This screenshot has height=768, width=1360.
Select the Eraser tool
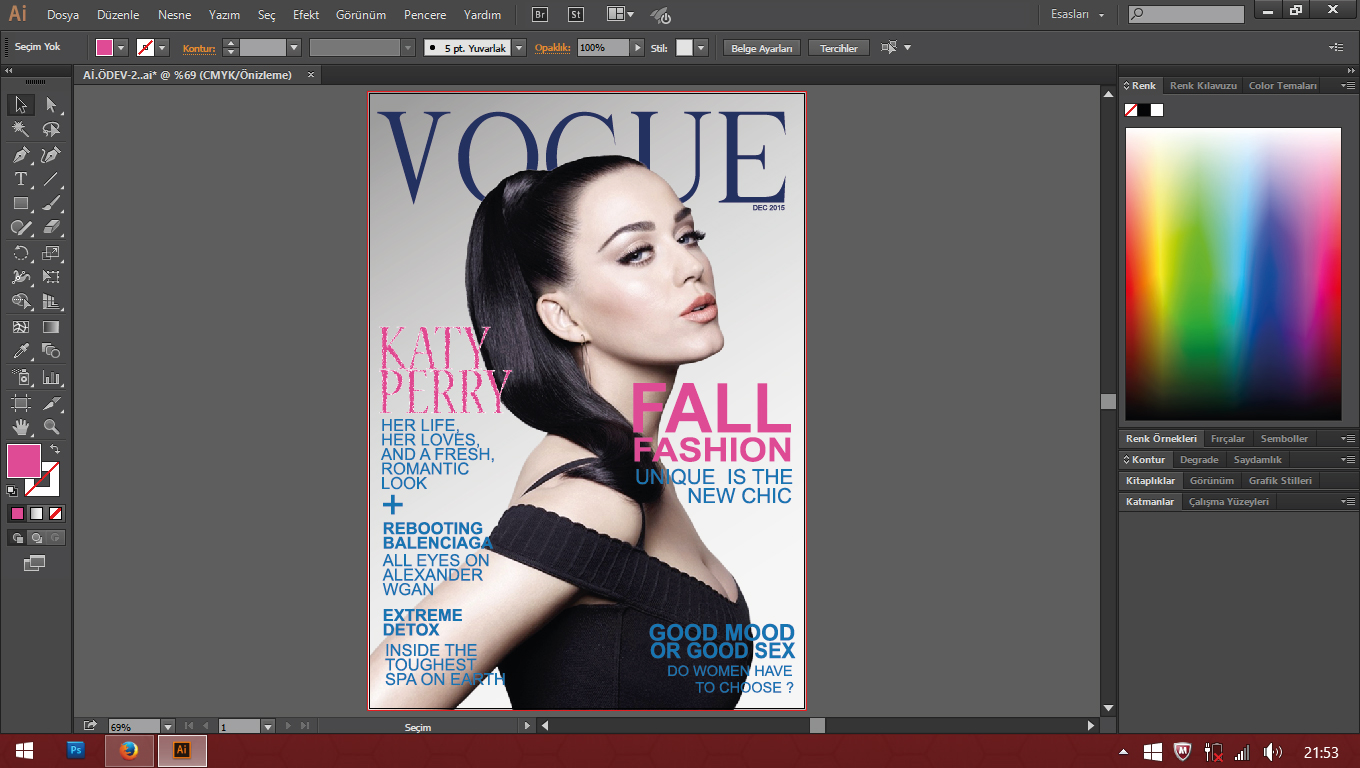click(x=52, y=228)
